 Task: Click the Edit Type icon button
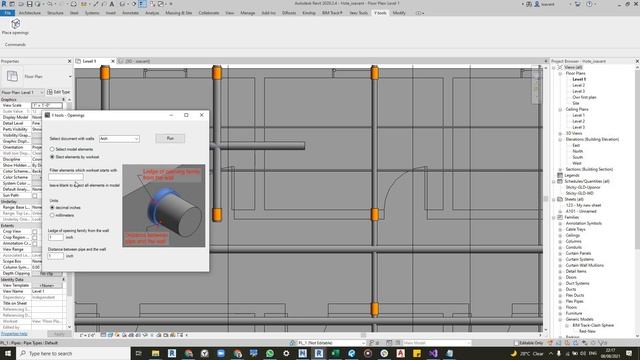click(50, 92)
